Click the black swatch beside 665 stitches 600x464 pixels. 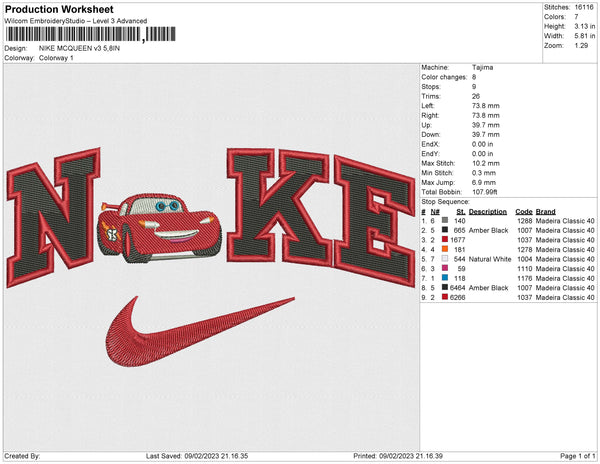pyautogui.click(x=445, y=230)
